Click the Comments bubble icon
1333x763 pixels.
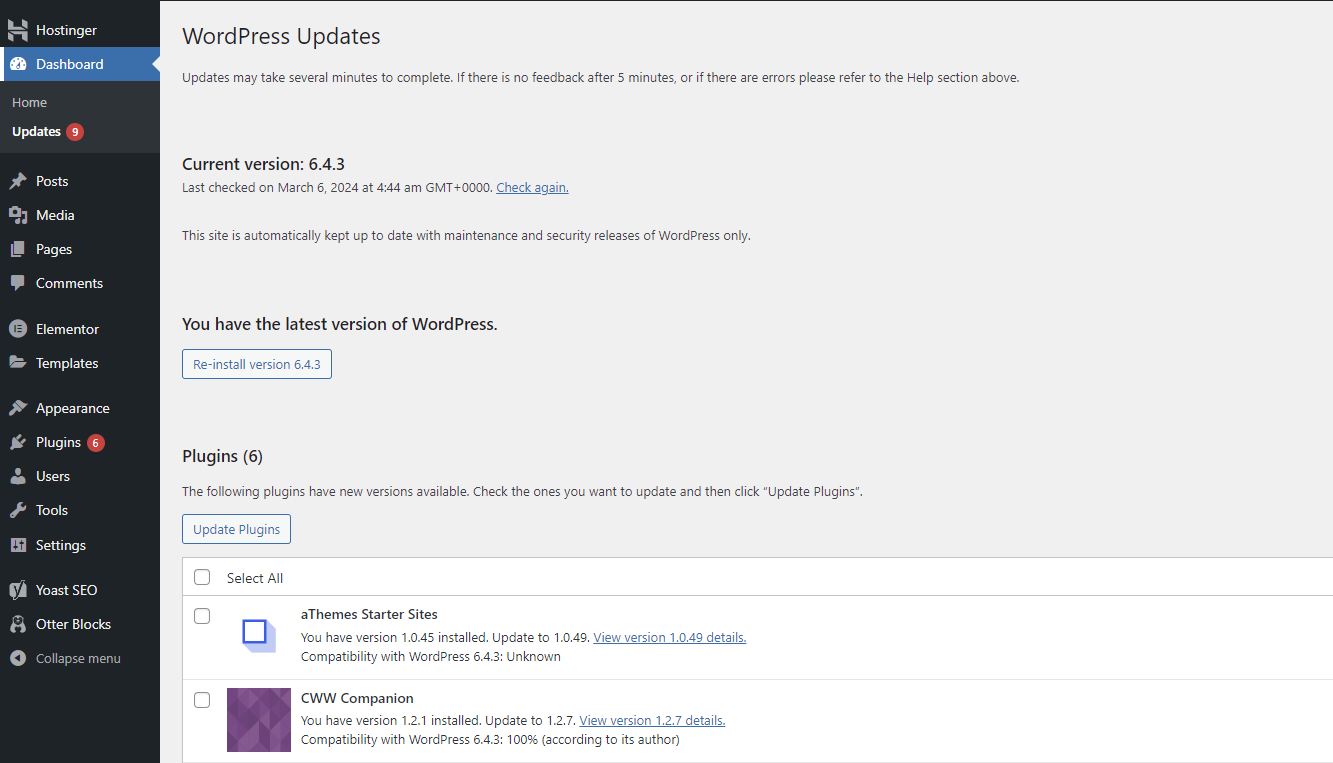(x=18, y=283)
